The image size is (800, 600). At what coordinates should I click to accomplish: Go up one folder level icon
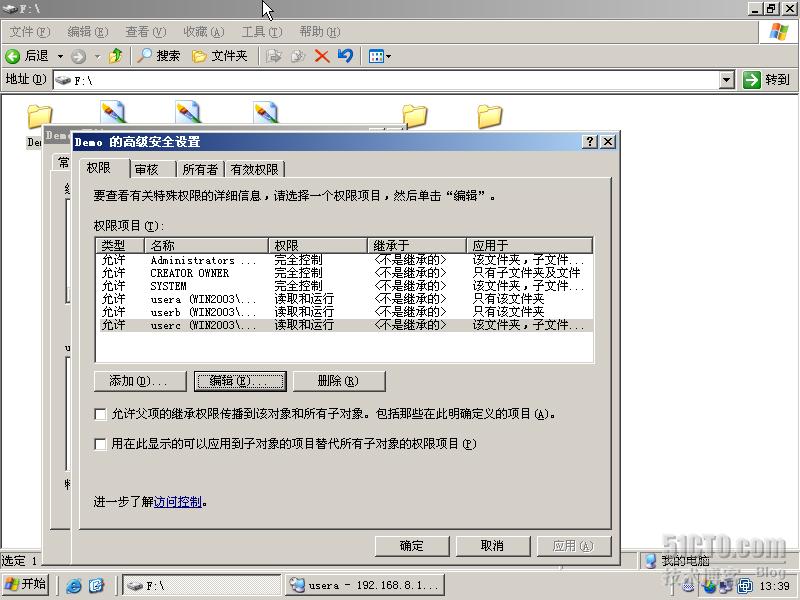[116, 56]
